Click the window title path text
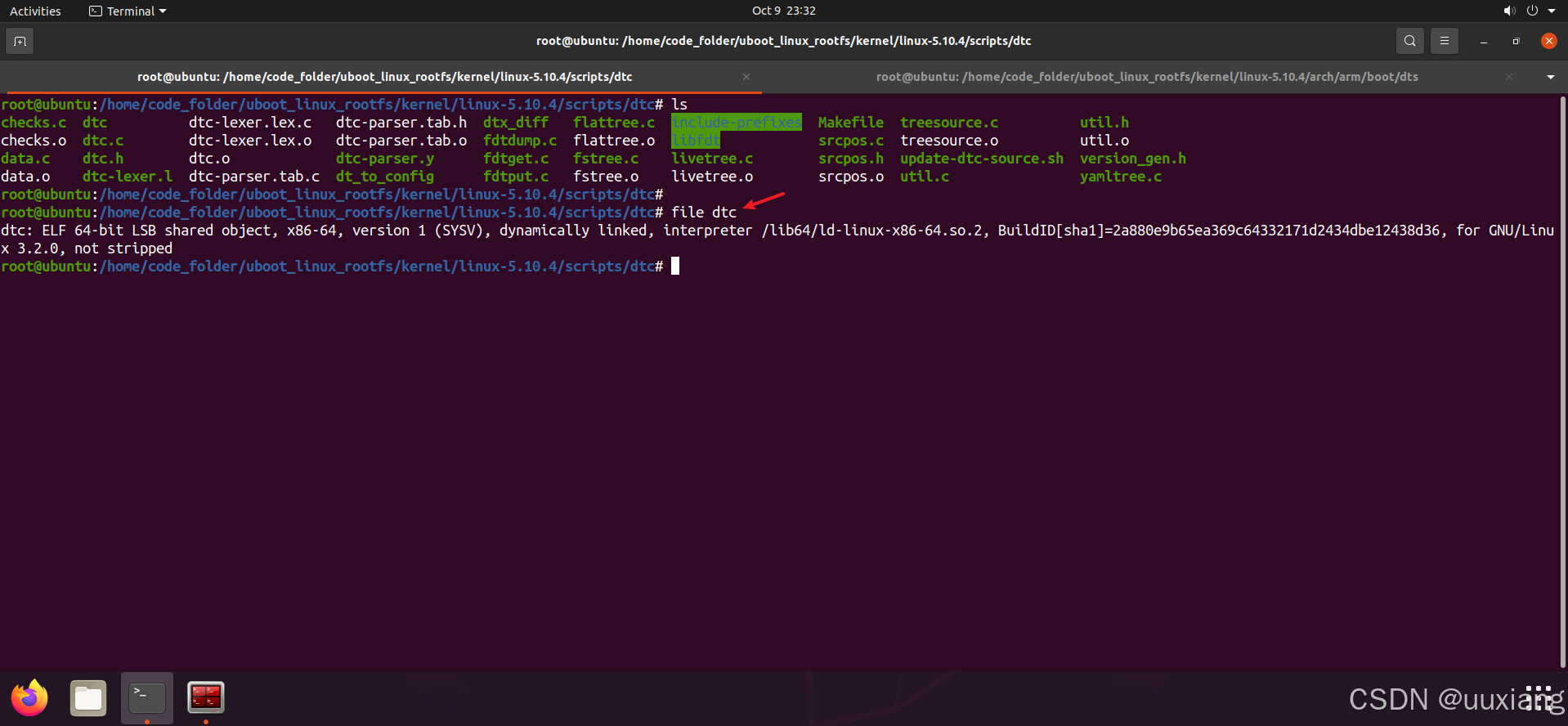This screenshot has width=1568, height=726. 784,41
